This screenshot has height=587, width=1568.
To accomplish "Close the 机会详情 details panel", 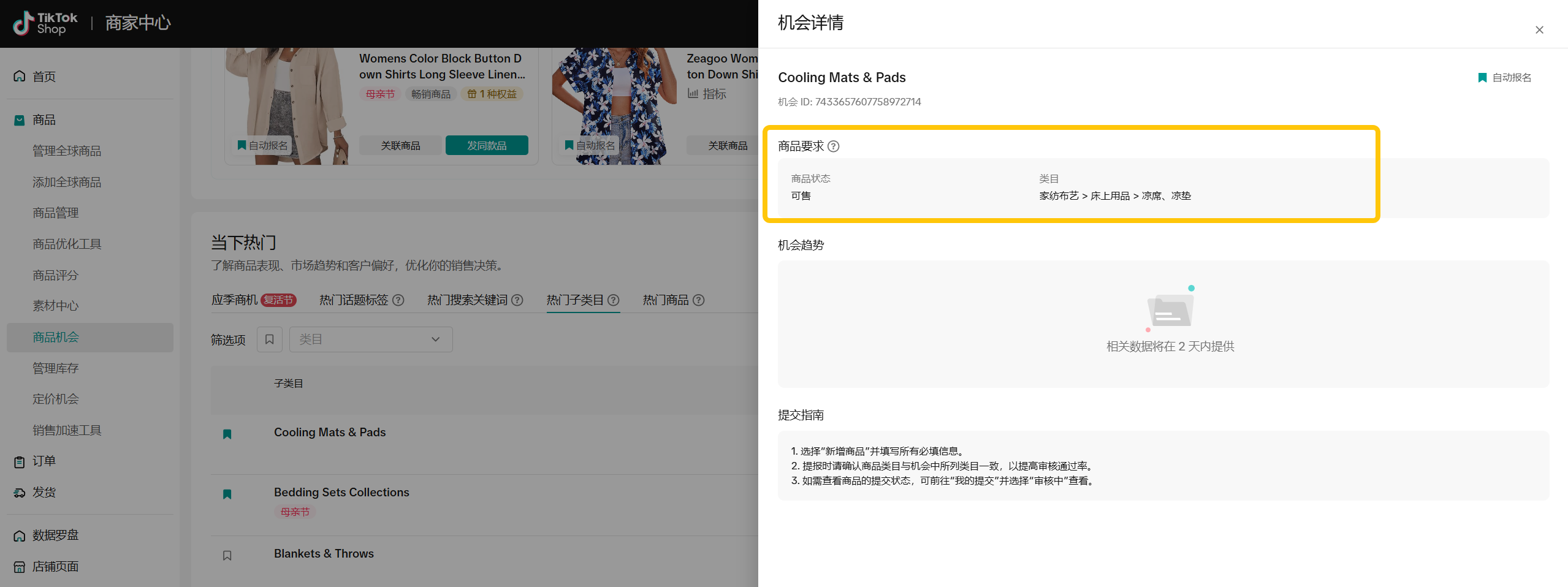I will point(1539,30).
